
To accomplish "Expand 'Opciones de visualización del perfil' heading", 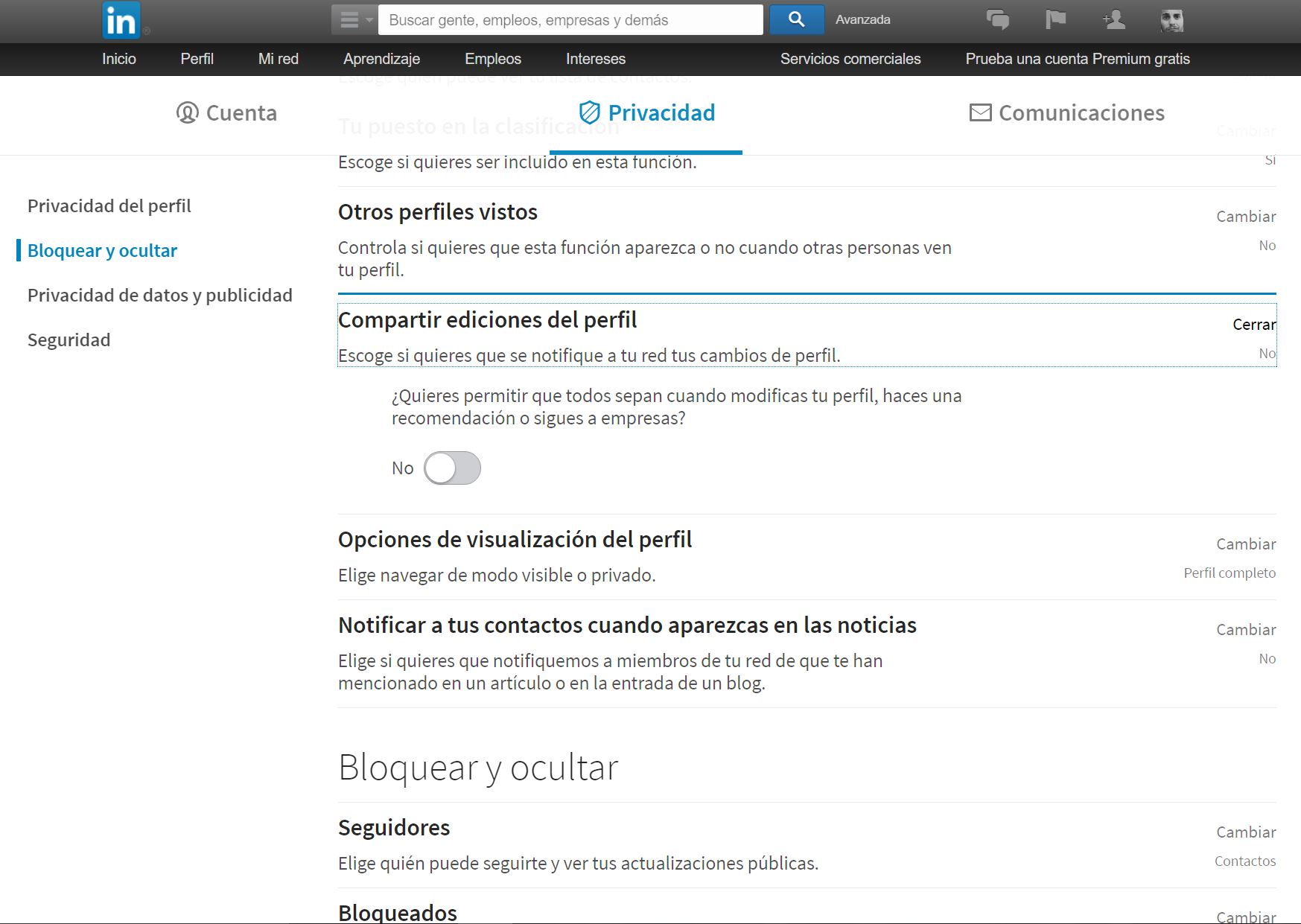I will pos(515,540).
